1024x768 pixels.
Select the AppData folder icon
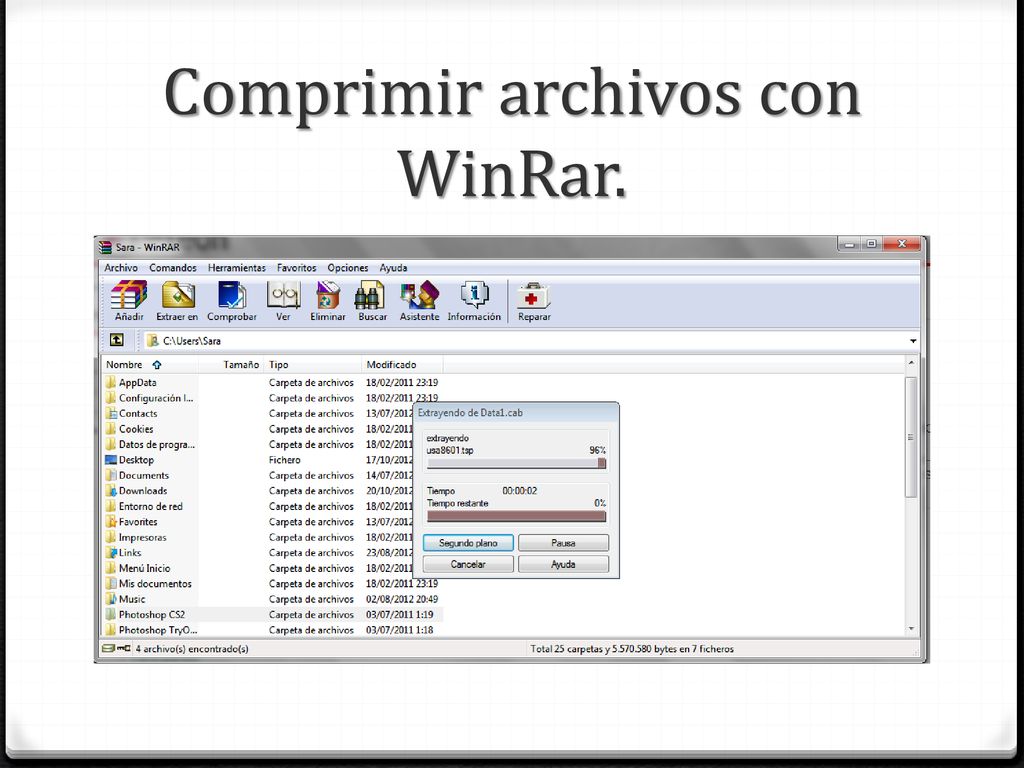click(110, 382)
